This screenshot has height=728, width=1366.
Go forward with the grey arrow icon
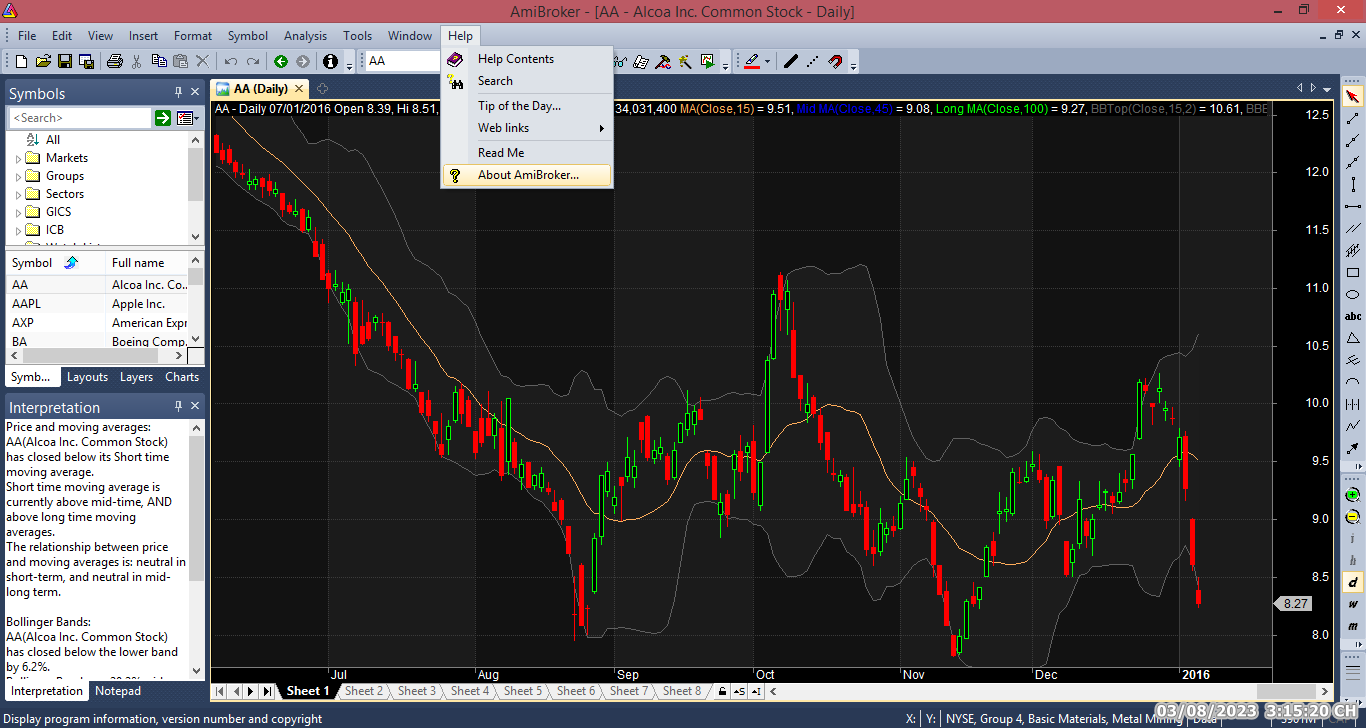pyautogui.click(x=303, y=61)
